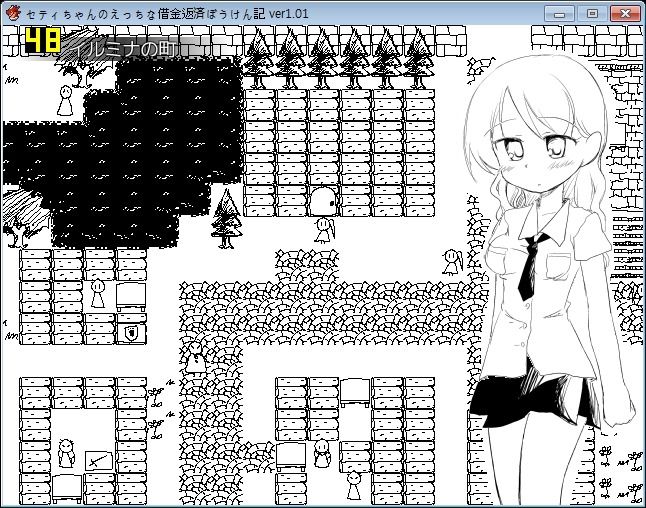Click the yellow 48 counter
The image size is (646, 508).
click(x=43, y=40)
